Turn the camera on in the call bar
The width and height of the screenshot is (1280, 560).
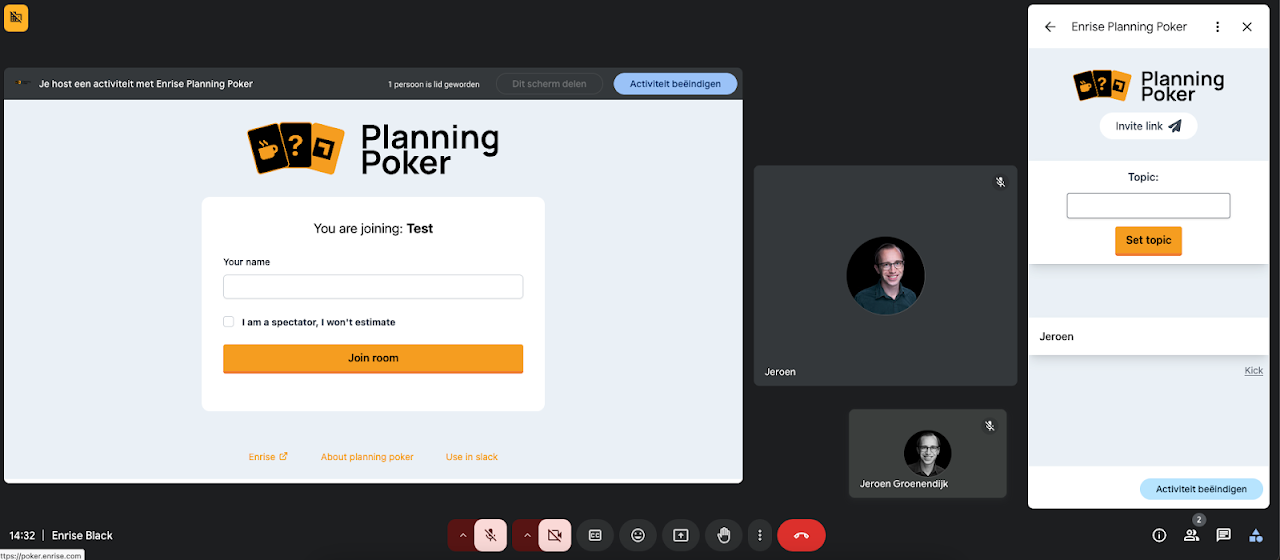click(555, 535)
